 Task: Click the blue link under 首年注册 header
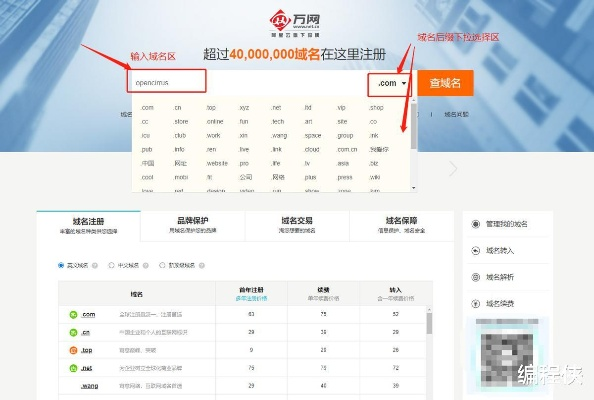point(251,298)
